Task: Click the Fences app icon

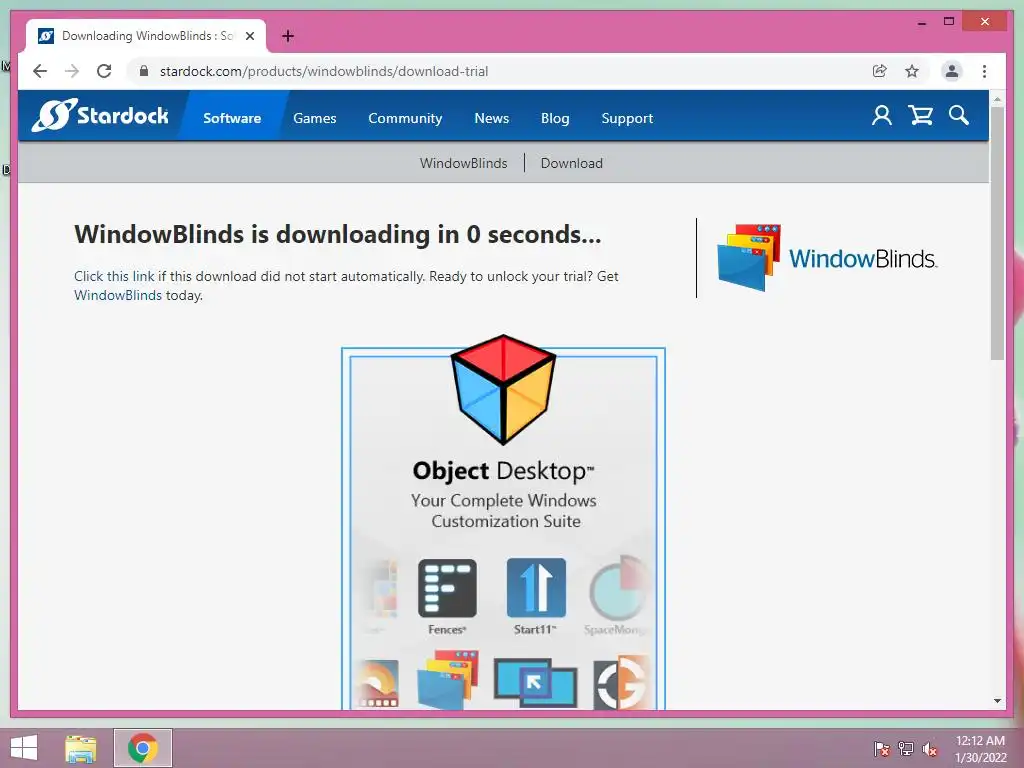Action: (x=447, y=589)
